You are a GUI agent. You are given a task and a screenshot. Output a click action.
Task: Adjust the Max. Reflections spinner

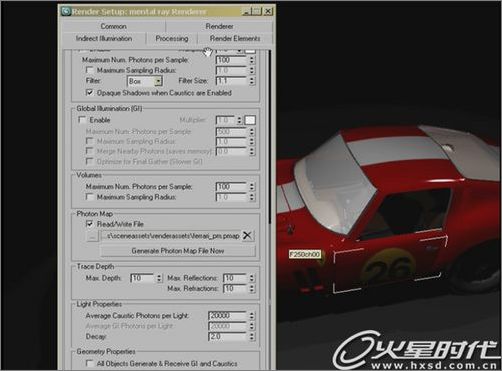point(252,278)
